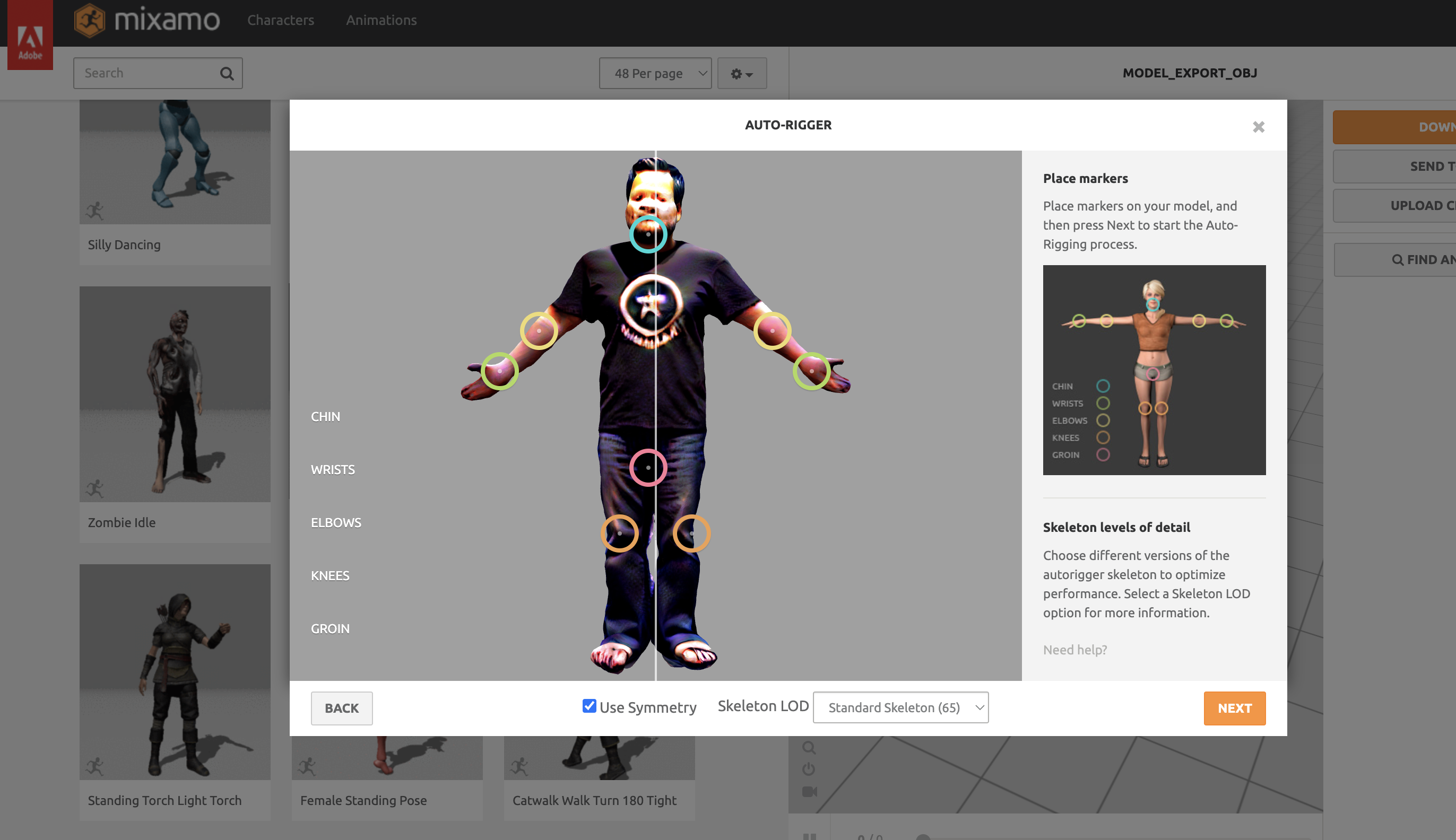Screen dimensions: 1456x840
Task: Select the Zombie Idle animation thumbnail
Action: pyautogui.click(x=175, y=394)
